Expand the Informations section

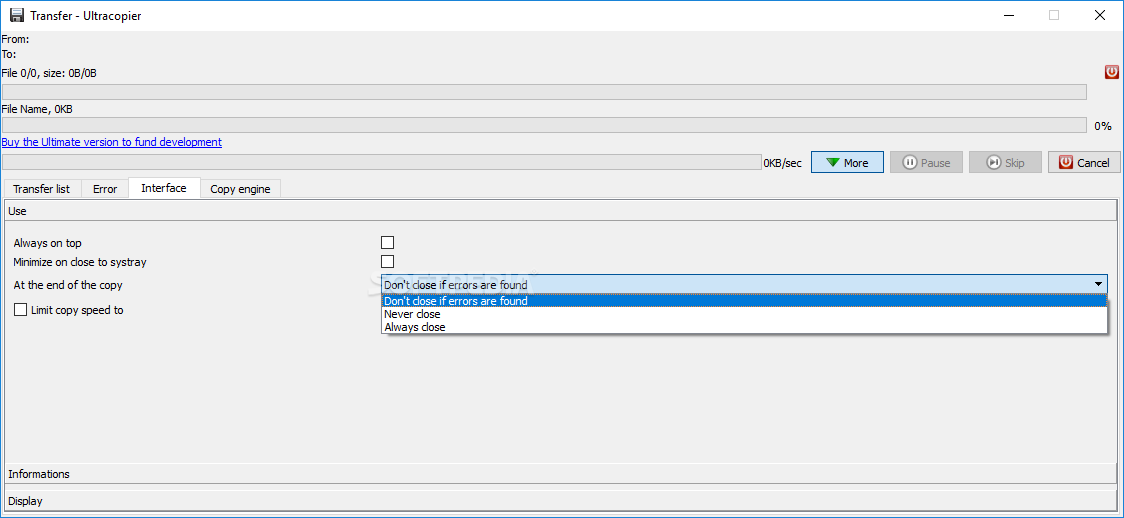coord(561,474)
